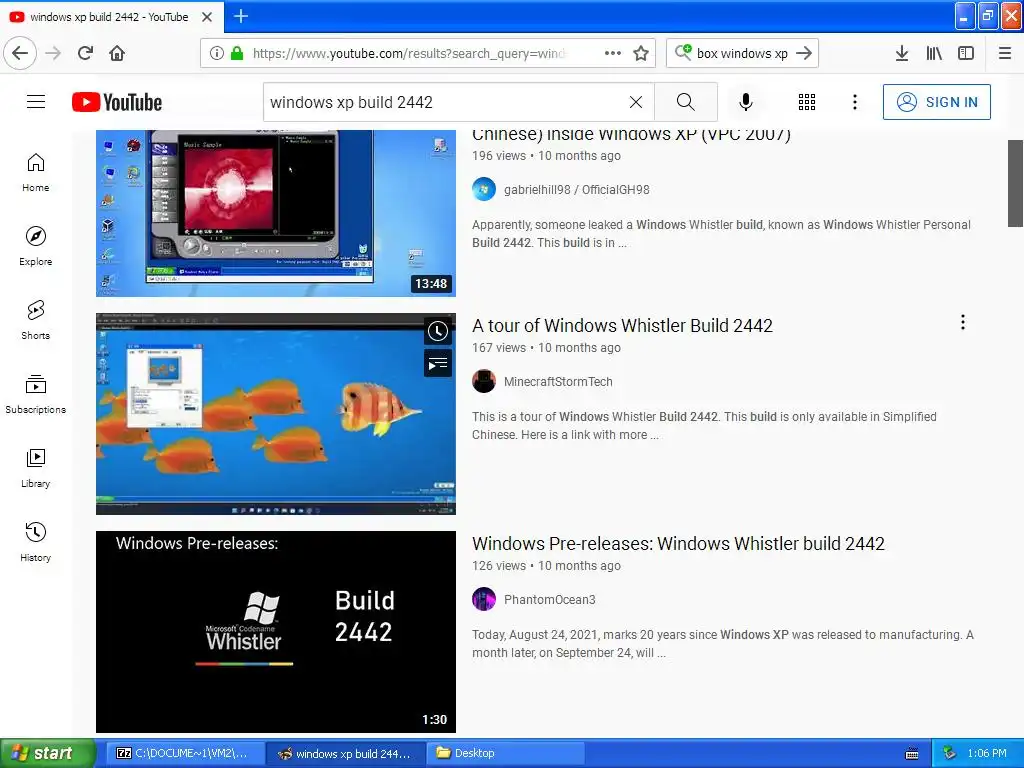Open Subscriptions in YouTube sidebar
1024x768 pixels.
click(36, 394)
